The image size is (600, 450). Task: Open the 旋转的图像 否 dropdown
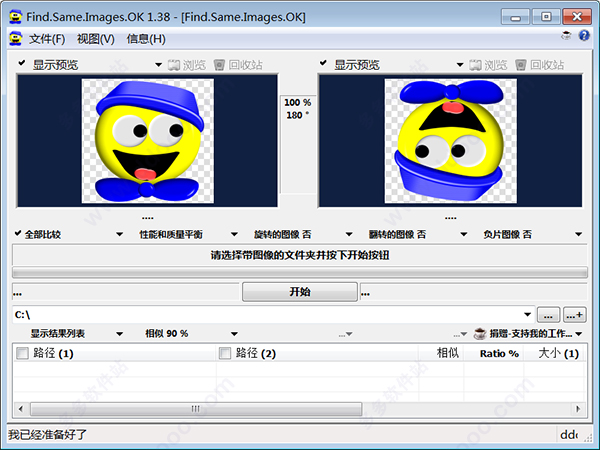click(x=349, y=234)
